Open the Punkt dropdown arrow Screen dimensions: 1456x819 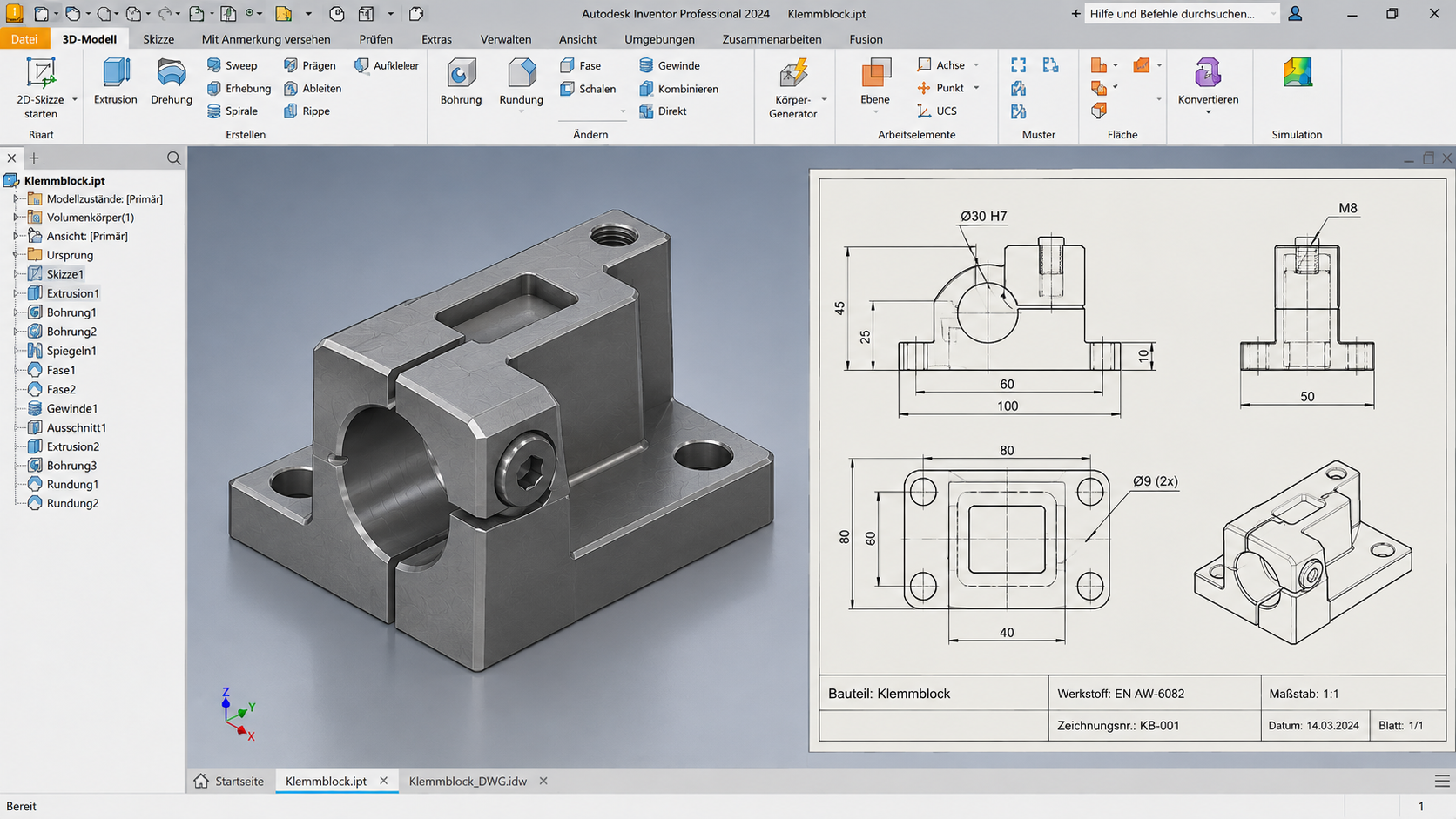(x=976, y=88)
